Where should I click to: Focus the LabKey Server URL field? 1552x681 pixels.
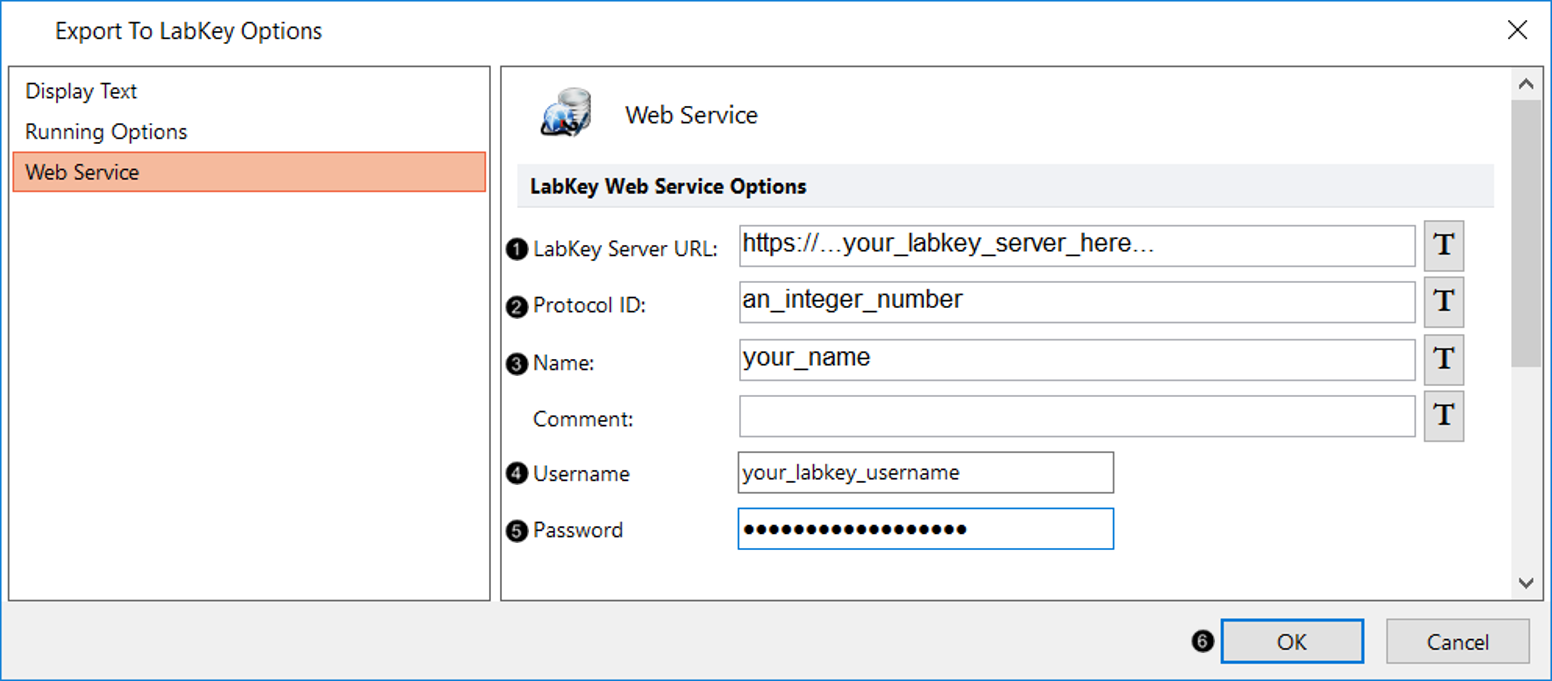pyautogui.click(x=1077, y=246)
